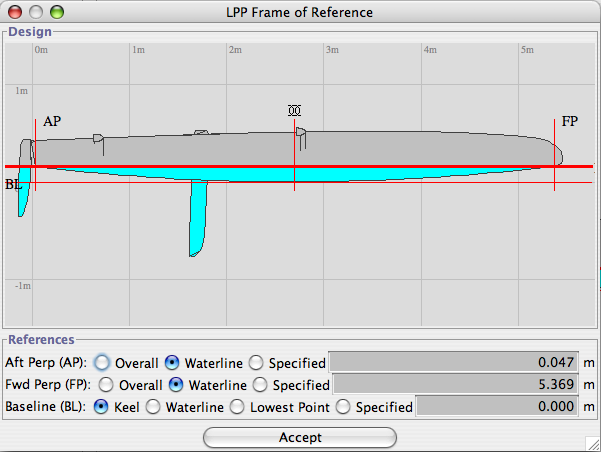
Task: Click the FP label in the design view
Action: (x=570, y=122)
